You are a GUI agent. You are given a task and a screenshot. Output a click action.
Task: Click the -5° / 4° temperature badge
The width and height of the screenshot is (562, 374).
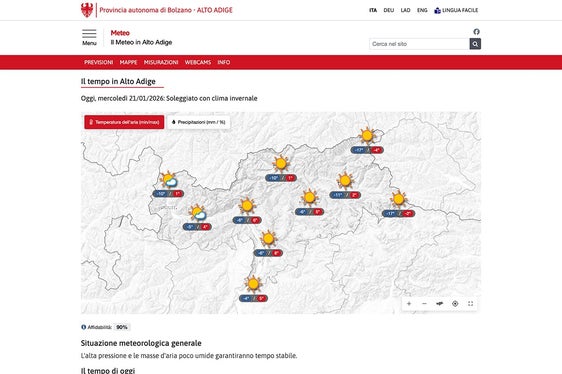click(x=197, y=227)
